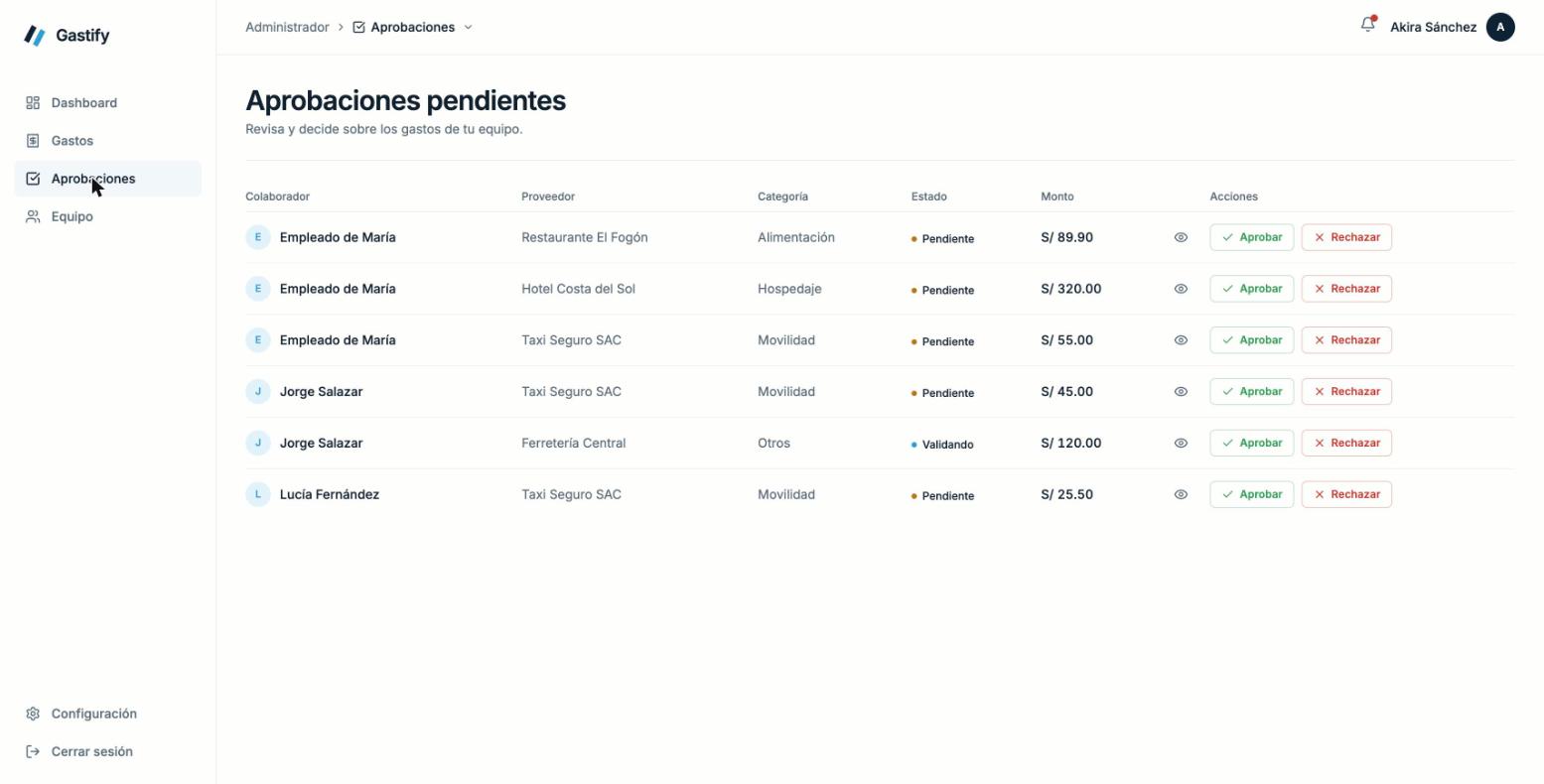This screenshot has width=1544, height=784.
Task: Approve the Ferretería Central expense
Action: pos(1251,443)
